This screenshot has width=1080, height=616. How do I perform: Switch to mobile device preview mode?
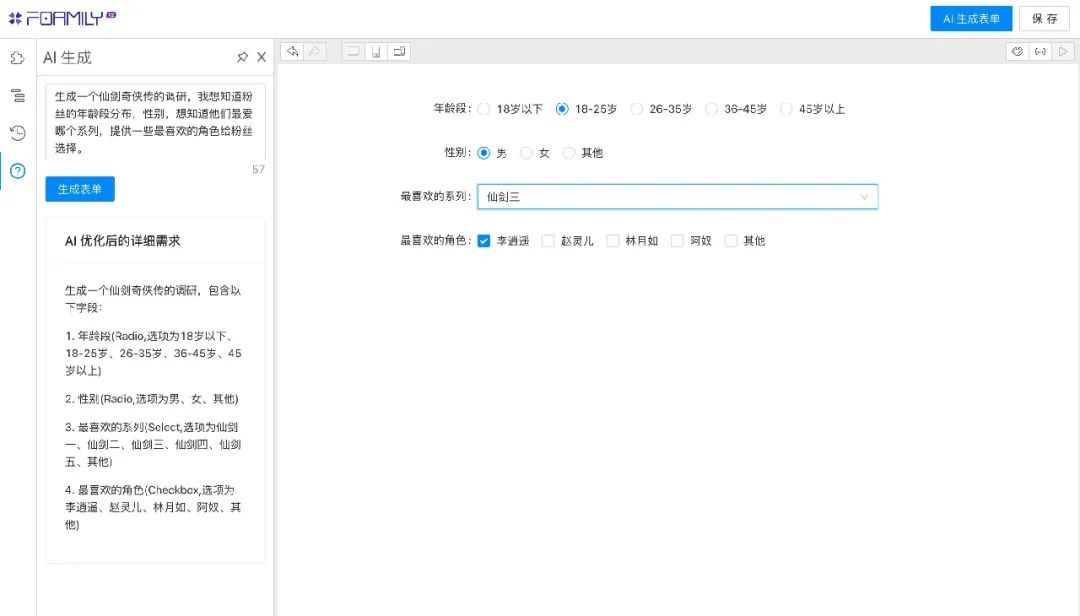point(376,52)
